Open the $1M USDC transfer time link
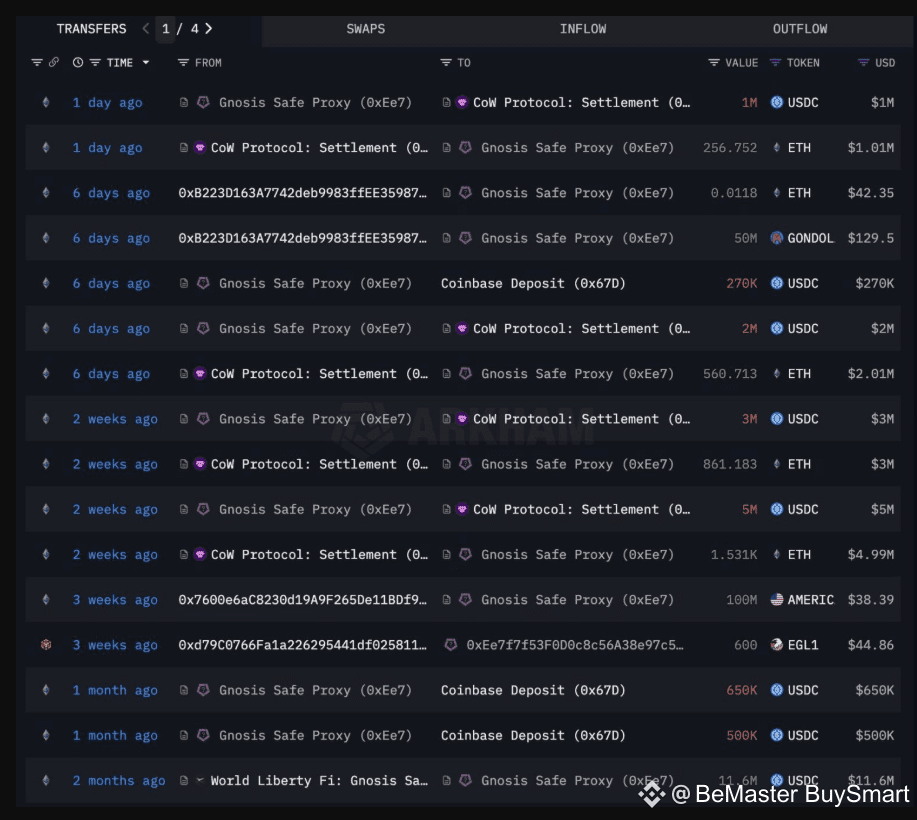 [108, 103]
